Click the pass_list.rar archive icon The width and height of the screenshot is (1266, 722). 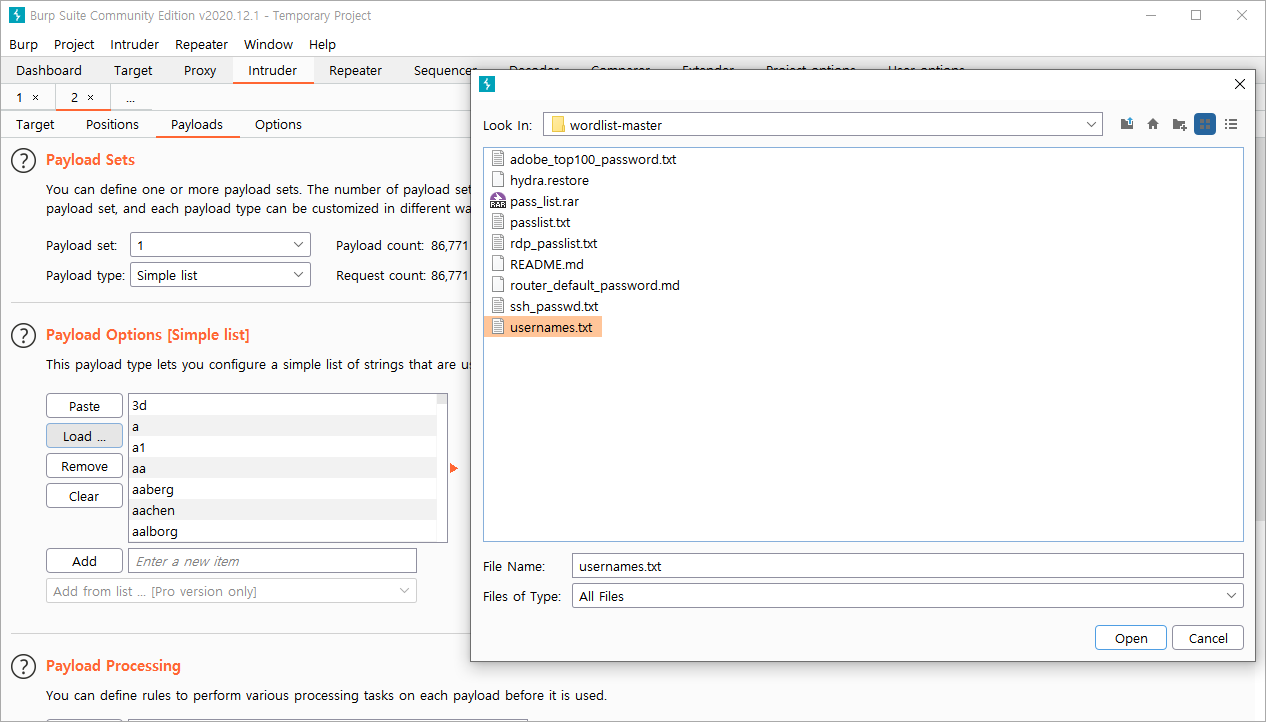coord(497,201)
